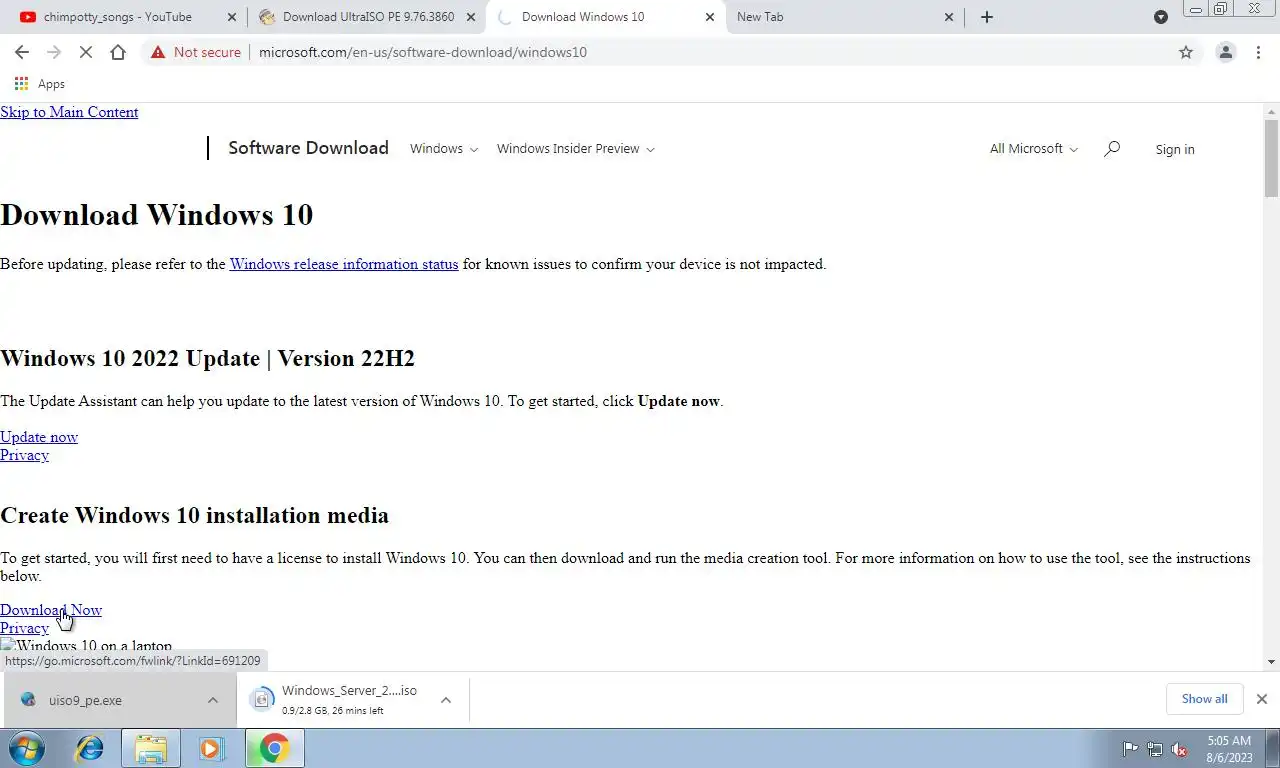Open the Windows Start orb
Viewport: 1280px width, 768px height.
coord(27,748)
